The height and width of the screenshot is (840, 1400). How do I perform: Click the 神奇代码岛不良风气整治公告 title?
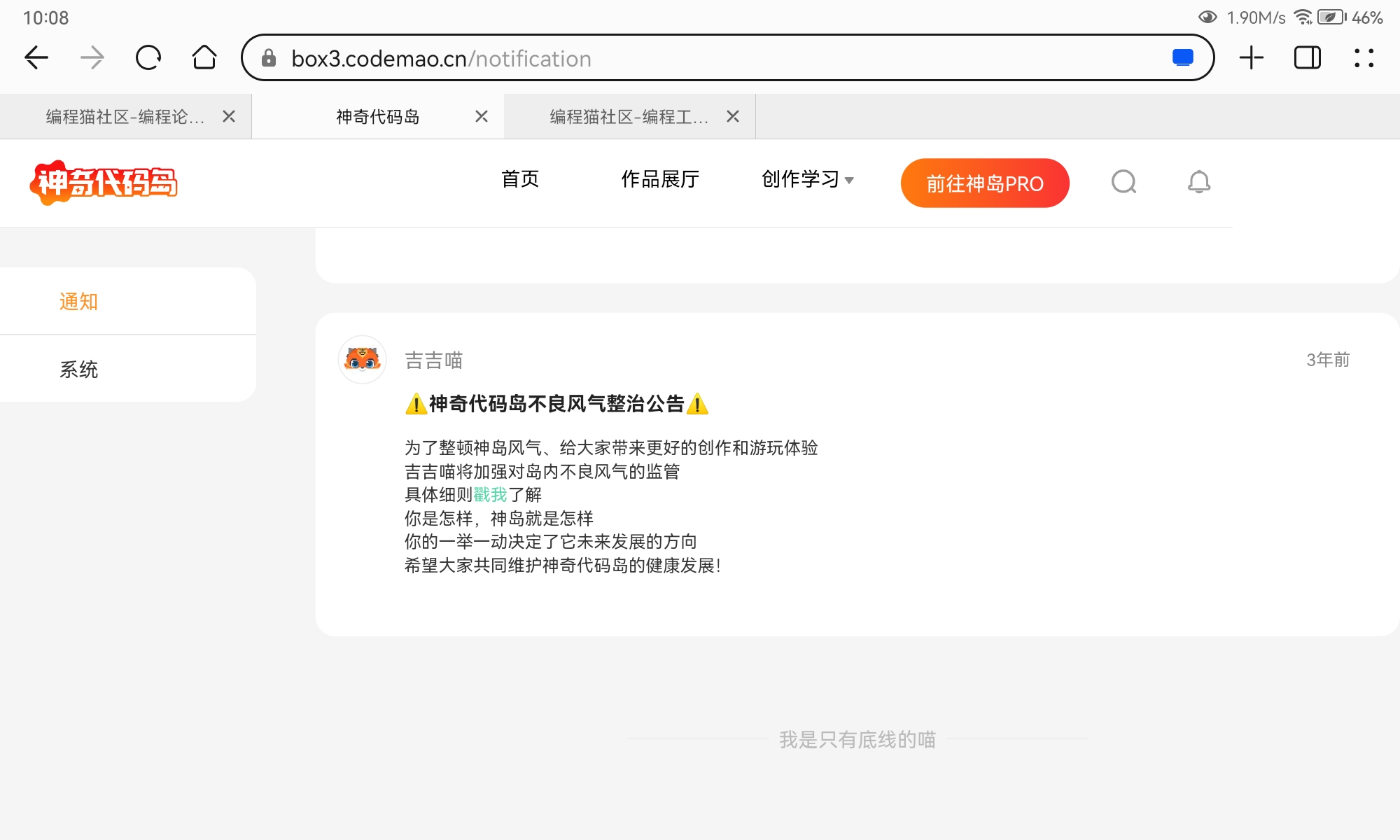coord(557,404)
